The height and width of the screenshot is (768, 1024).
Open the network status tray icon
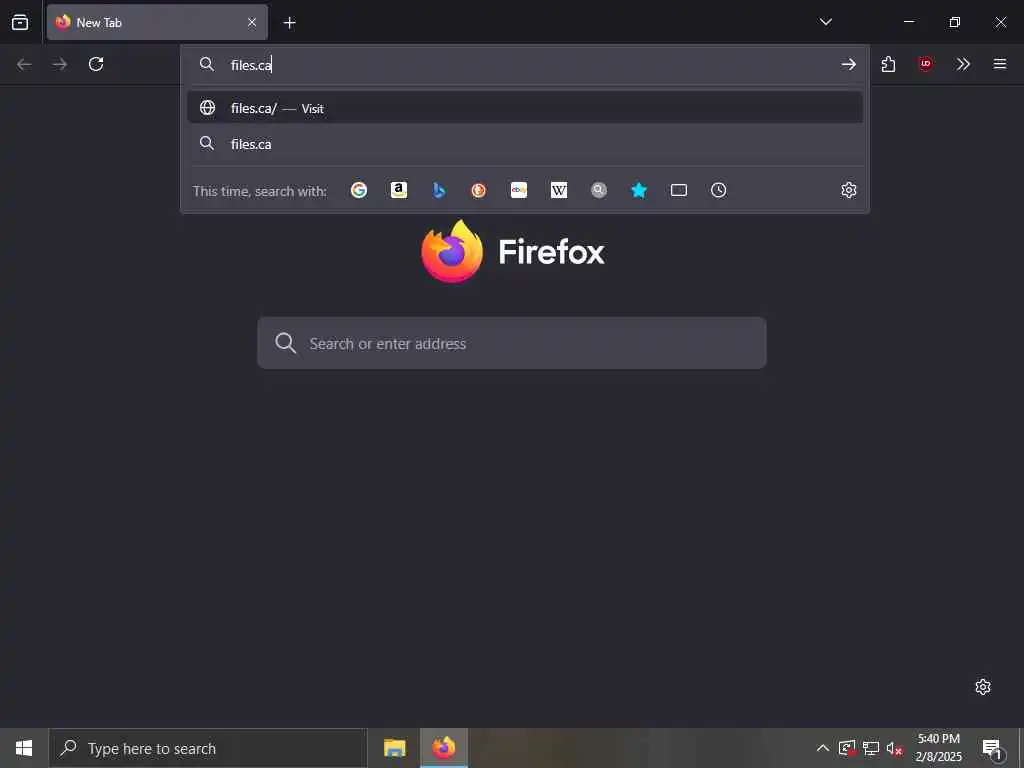[871, 748]
